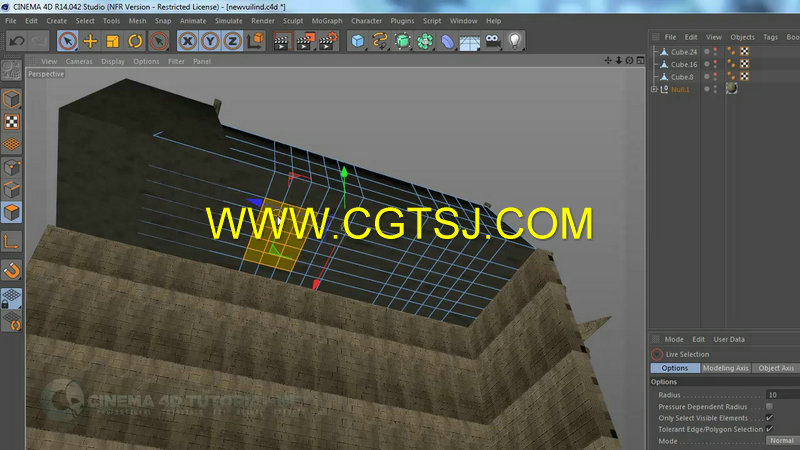Open the Plugins menu

[x=402, y=21]
